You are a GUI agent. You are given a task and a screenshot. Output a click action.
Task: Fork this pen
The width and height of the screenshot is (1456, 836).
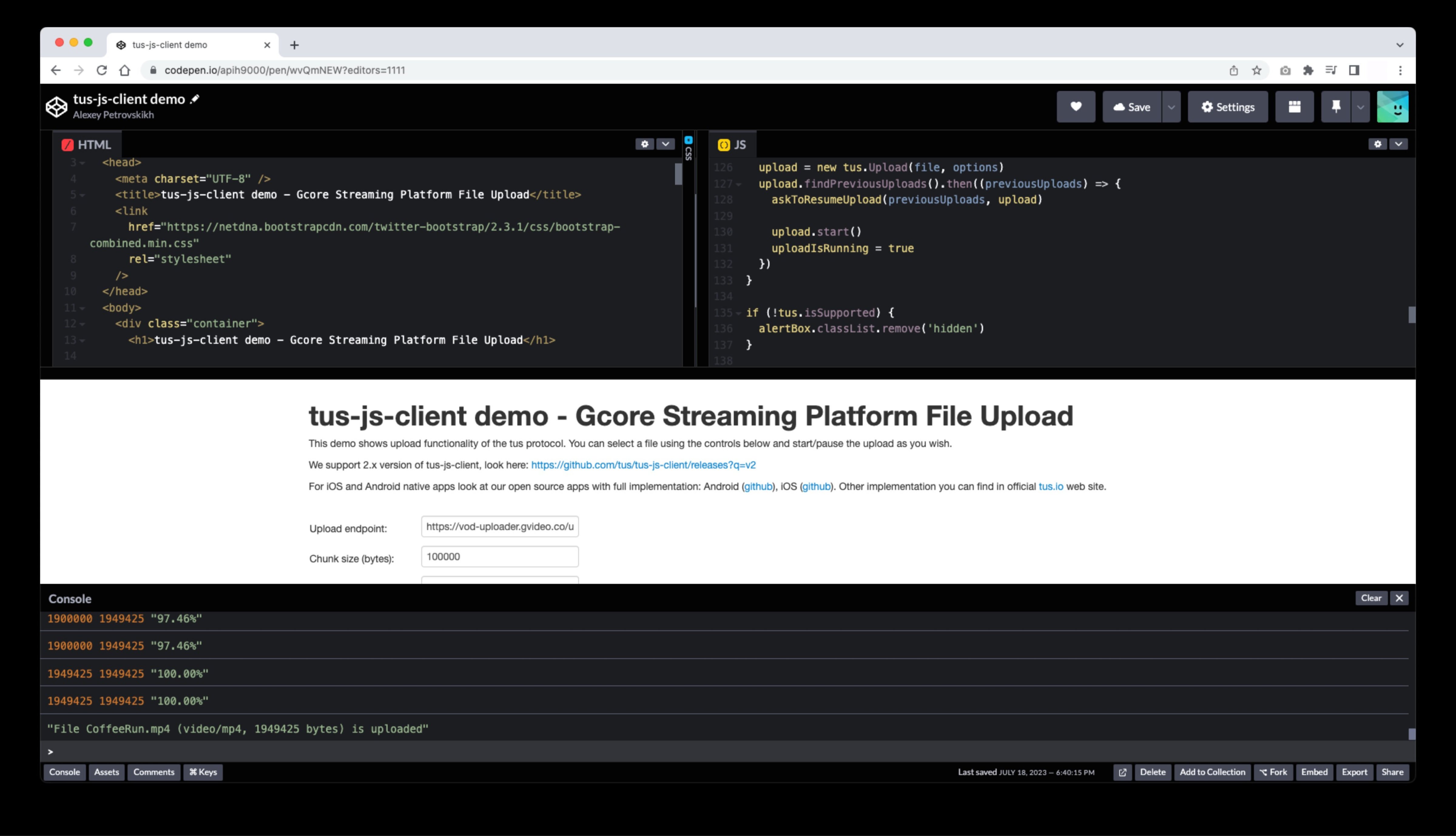click(x=1273, y=772)
